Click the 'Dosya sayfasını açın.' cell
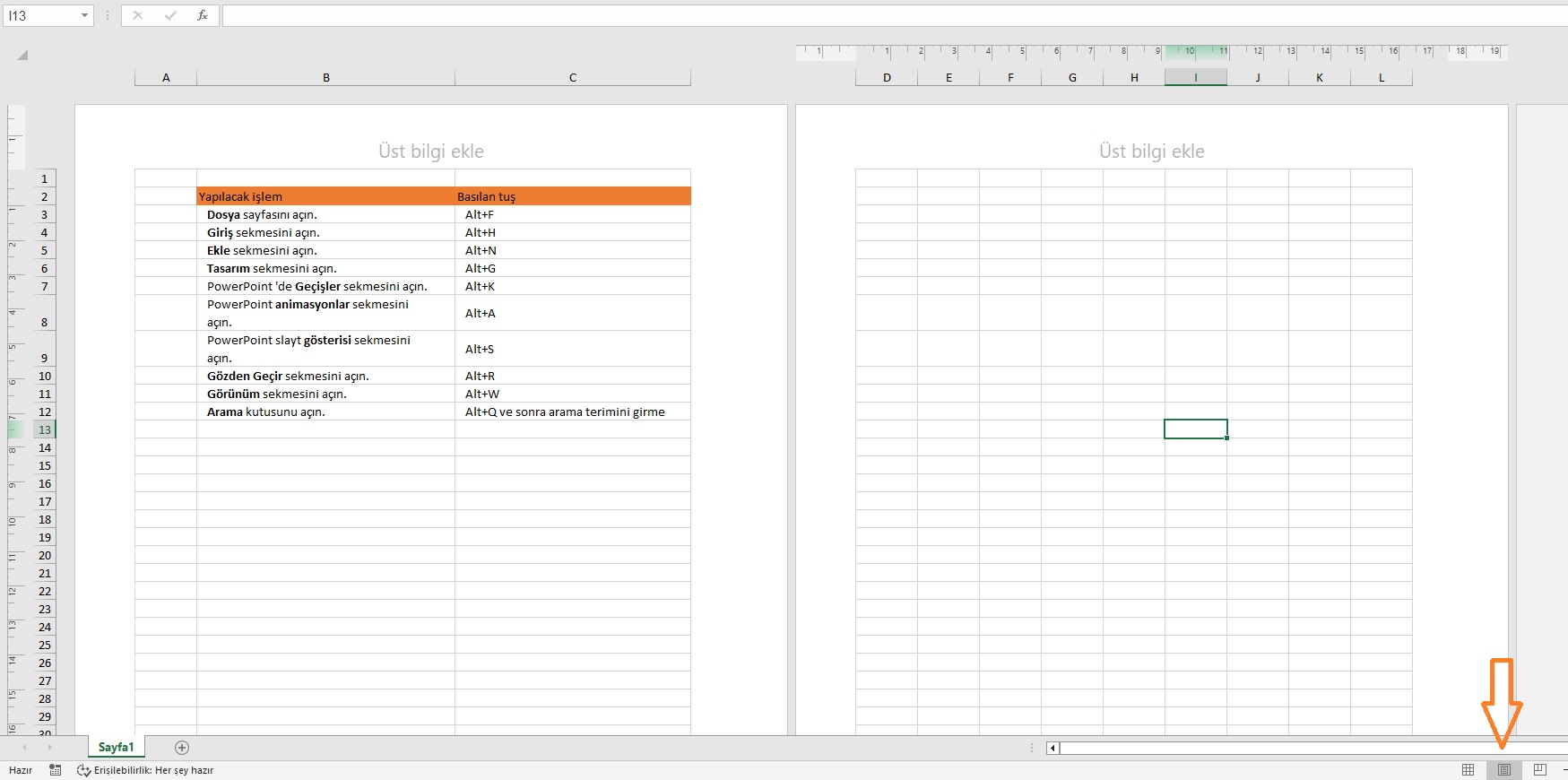1568x780 pixels. coord(326,214)
